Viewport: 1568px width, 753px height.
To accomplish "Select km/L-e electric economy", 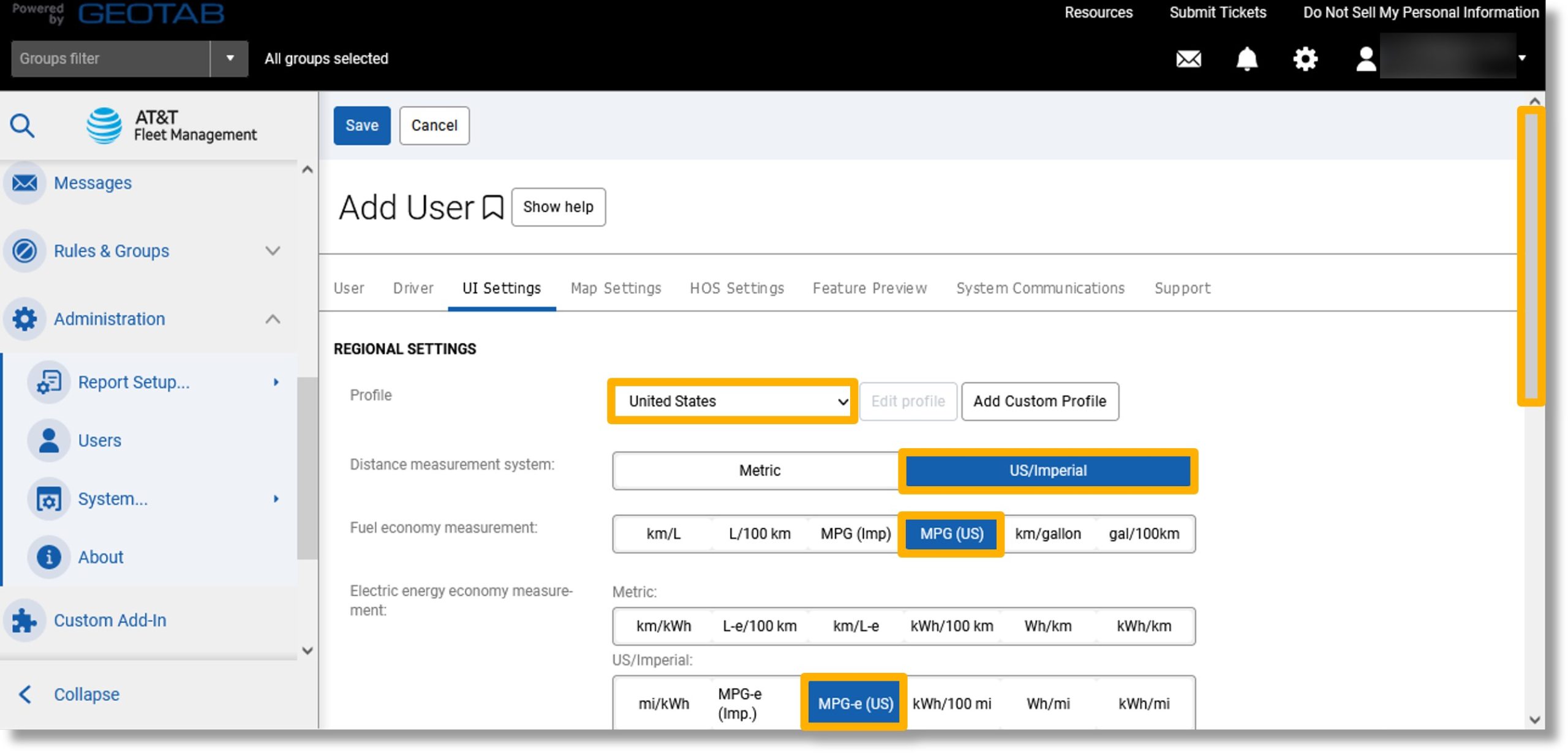I will [x=855, y=626].
